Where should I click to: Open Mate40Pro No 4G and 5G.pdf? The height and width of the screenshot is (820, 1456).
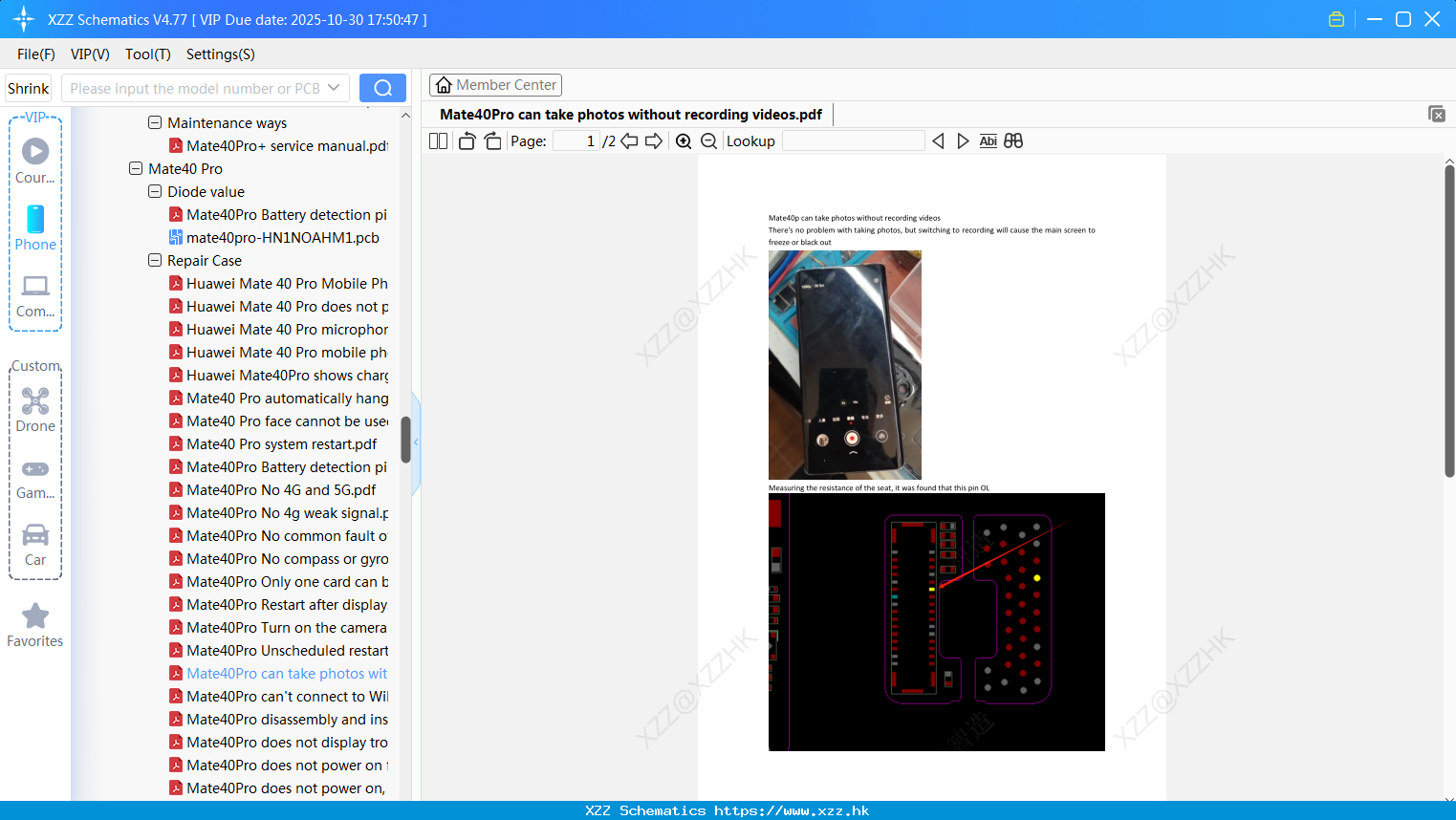pos(272,490)
